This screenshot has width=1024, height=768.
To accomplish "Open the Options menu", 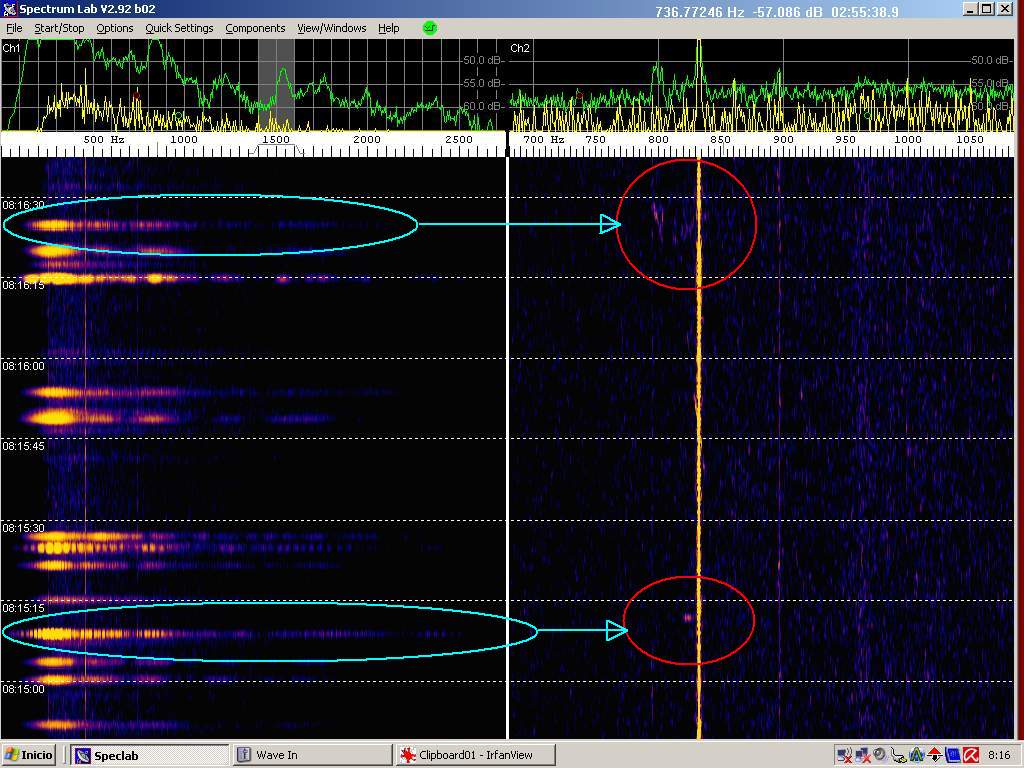I will (x=114, y=28).
